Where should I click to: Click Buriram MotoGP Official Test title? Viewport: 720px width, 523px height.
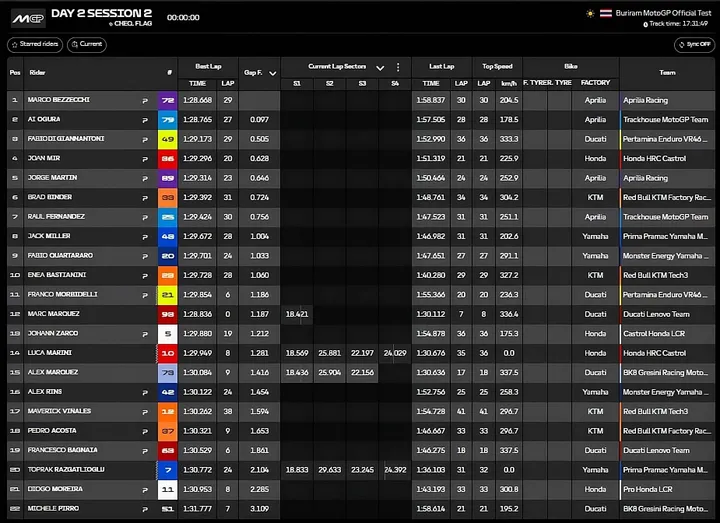tap(663, 13)
